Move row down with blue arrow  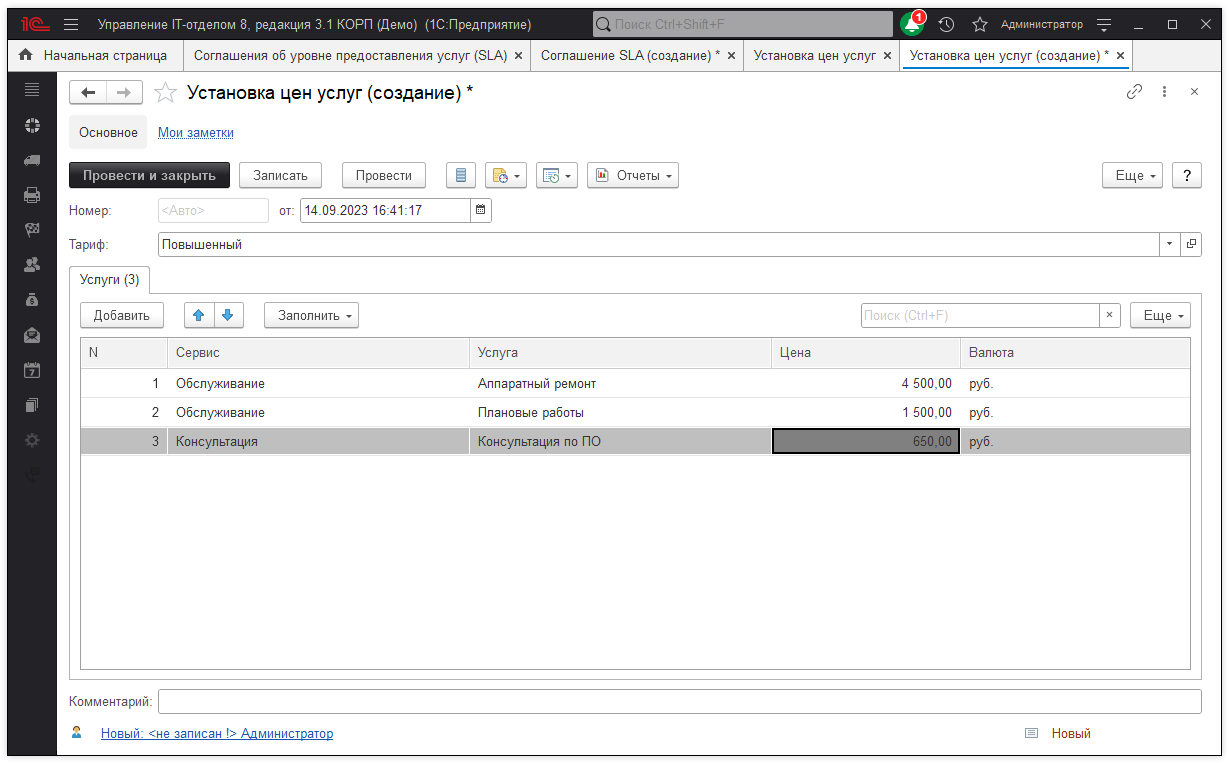point(228,315)
